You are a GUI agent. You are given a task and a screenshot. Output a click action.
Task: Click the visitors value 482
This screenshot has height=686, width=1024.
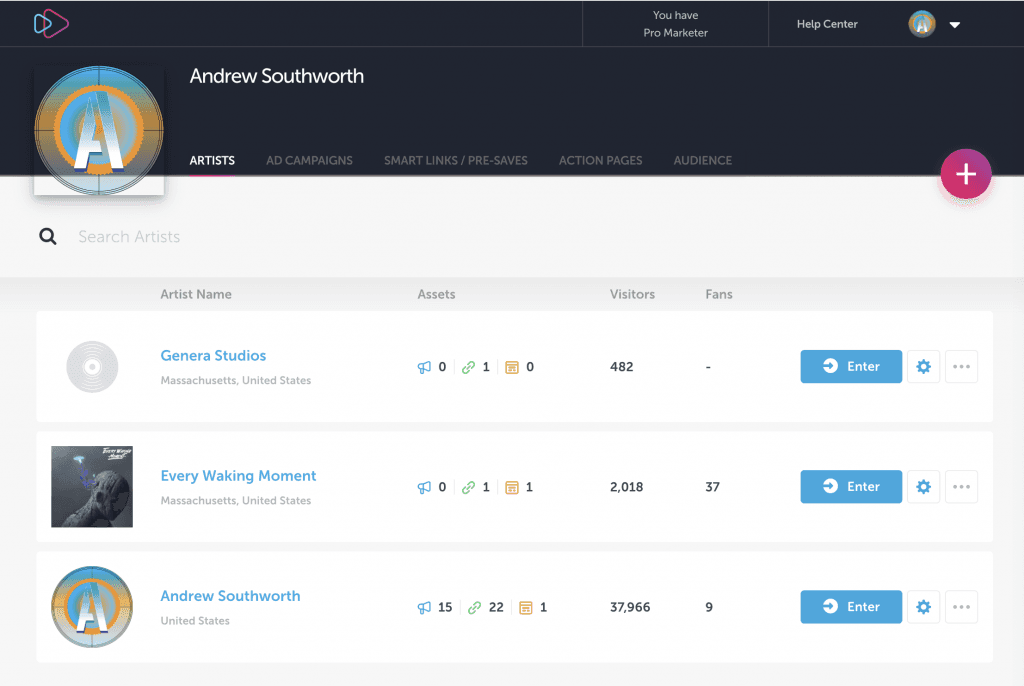click(x=622, y=367)
